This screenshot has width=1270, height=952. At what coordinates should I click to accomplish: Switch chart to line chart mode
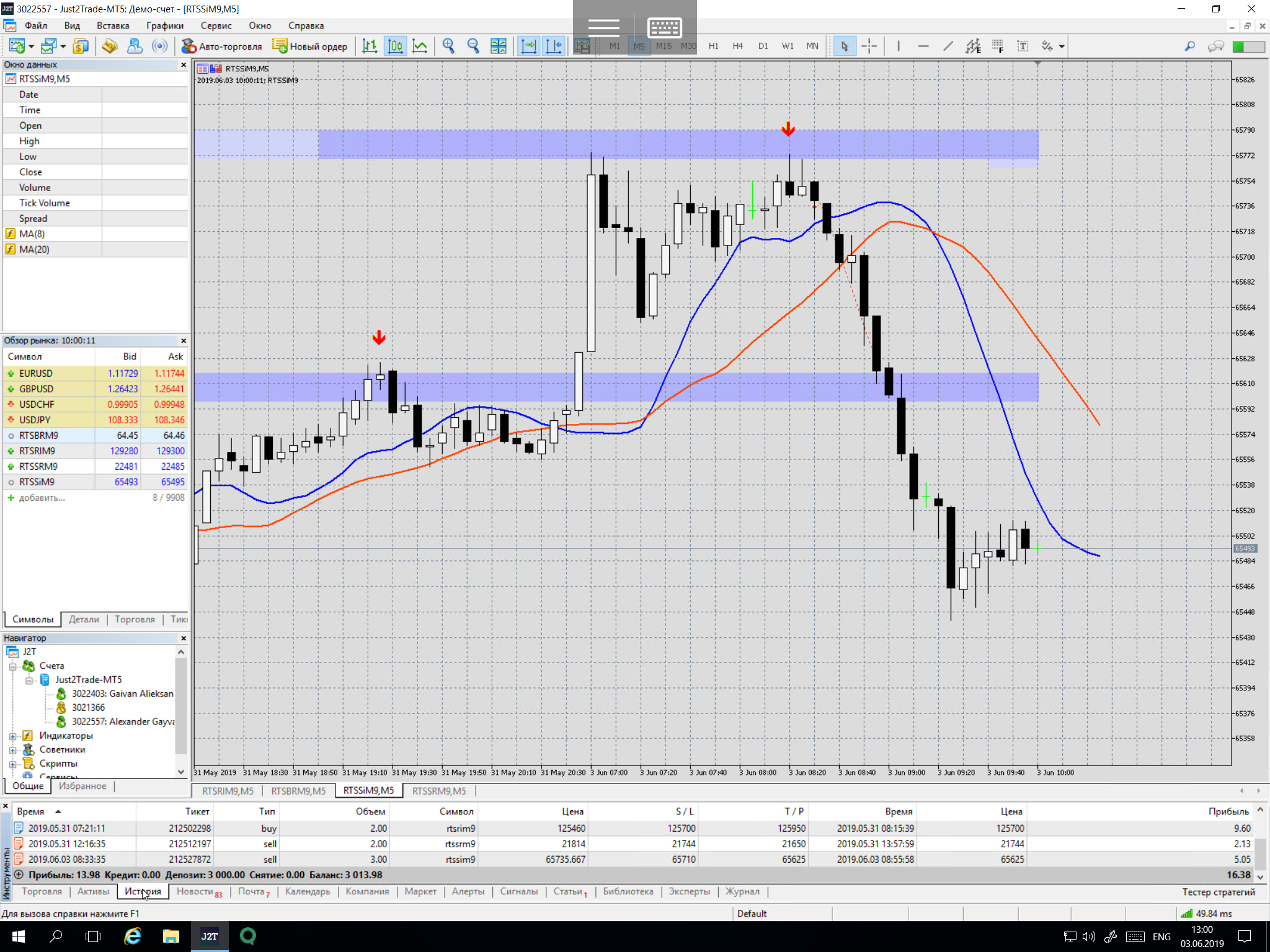pyautogui.click(x=420, y=46)
